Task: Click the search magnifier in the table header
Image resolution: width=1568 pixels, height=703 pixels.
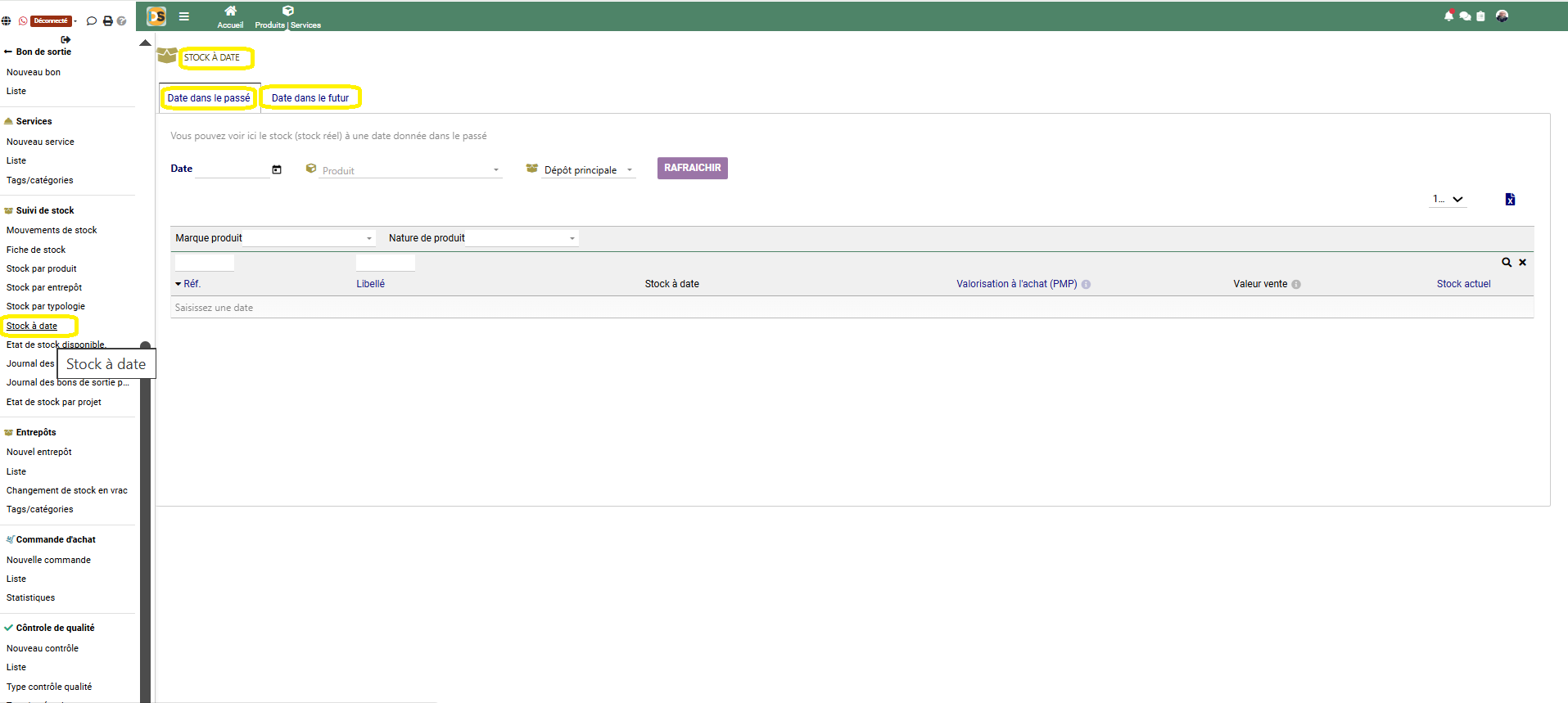Action: pos(1506,263)
